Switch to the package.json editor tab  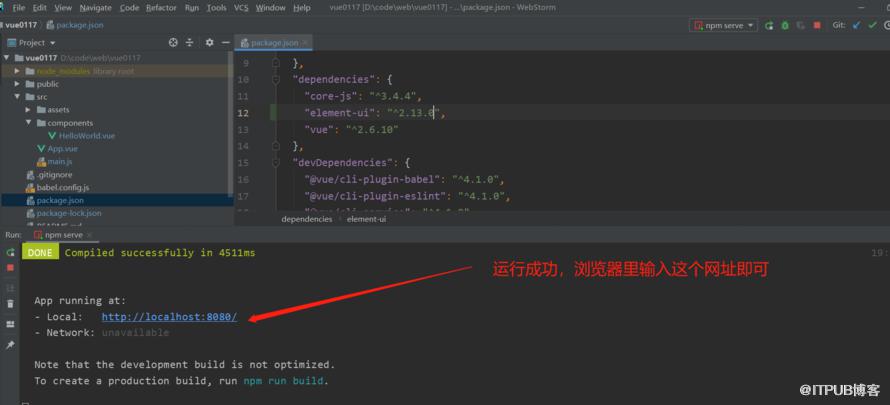tap(274, 43)
